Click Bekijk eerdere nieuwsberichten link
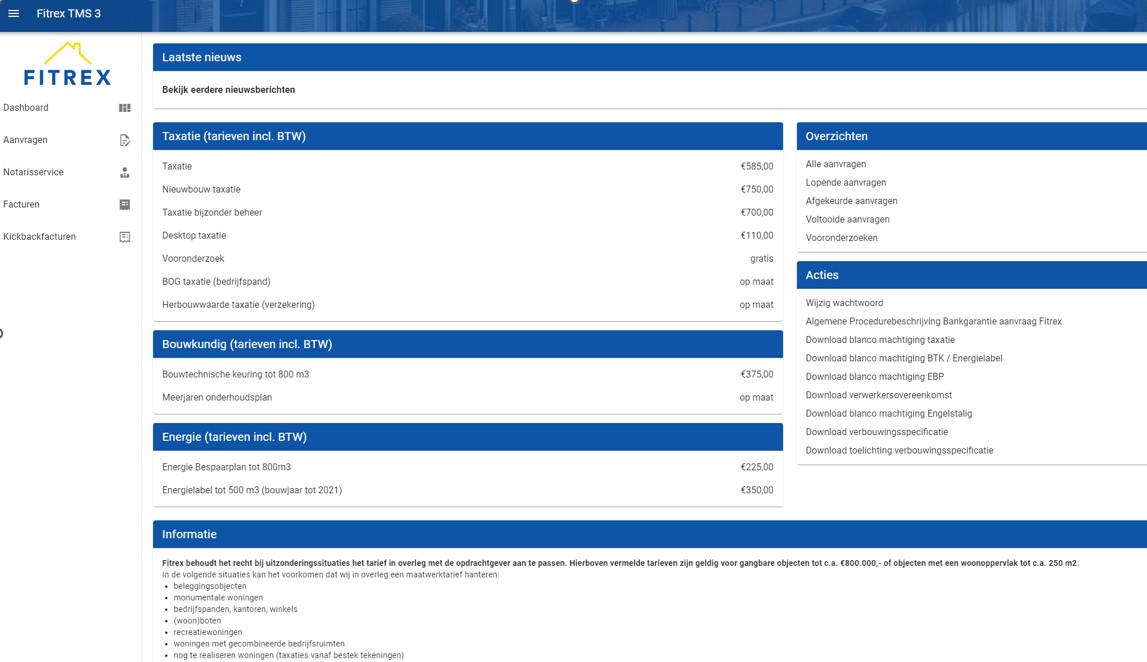The height and width of the screenshot is (662, 1147). click(228, 90)
